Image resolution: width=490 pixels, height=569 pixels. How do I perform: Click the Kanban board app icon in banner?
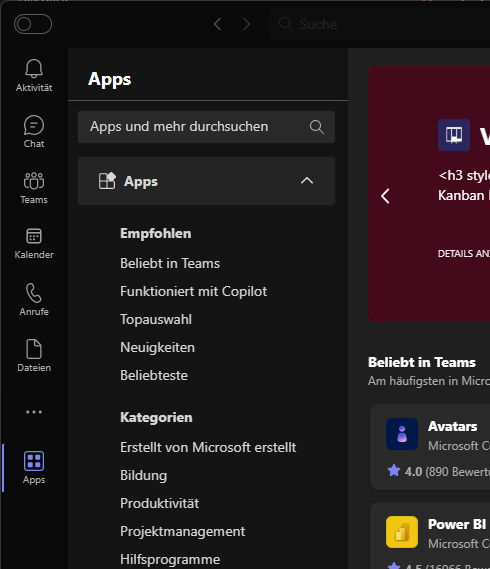pos(454,135)
